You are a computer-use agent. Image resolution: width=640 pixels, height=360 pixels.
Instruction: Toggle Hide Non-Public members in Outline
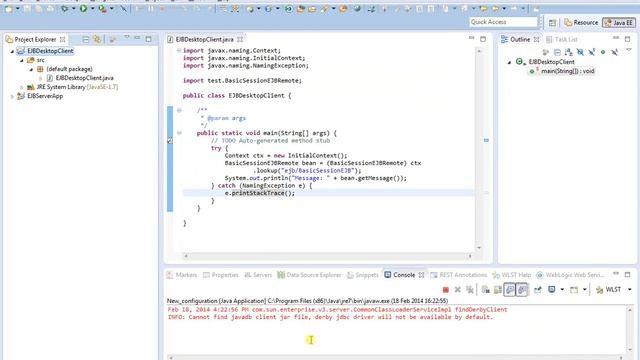pyautogui.click(x=603, y=52)
